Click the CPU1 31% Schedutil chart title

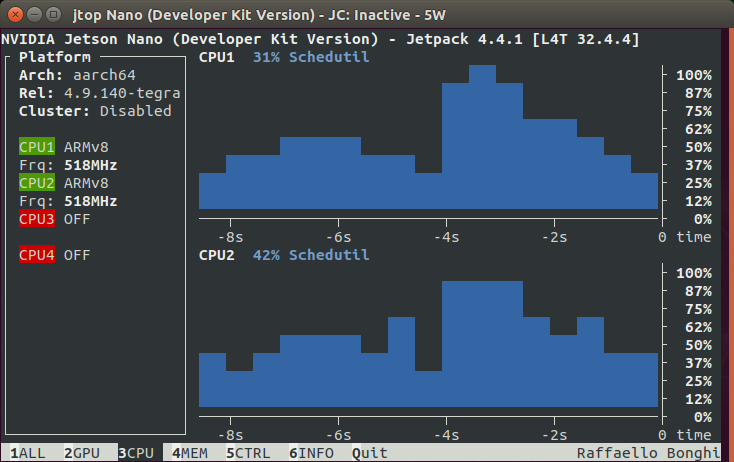coord(284,57)
